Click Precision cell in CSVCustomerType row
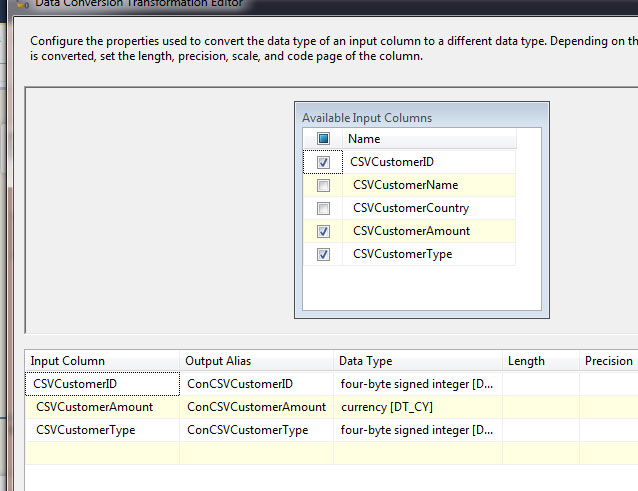Screen dimensions: 638x491 click(x=609, y=430)
